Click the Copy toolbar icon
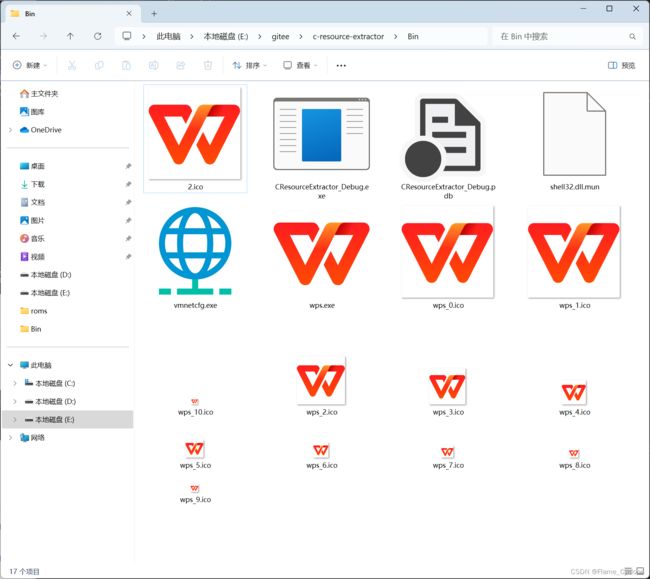This screenshot has width=650, height=579. point(99,65)
